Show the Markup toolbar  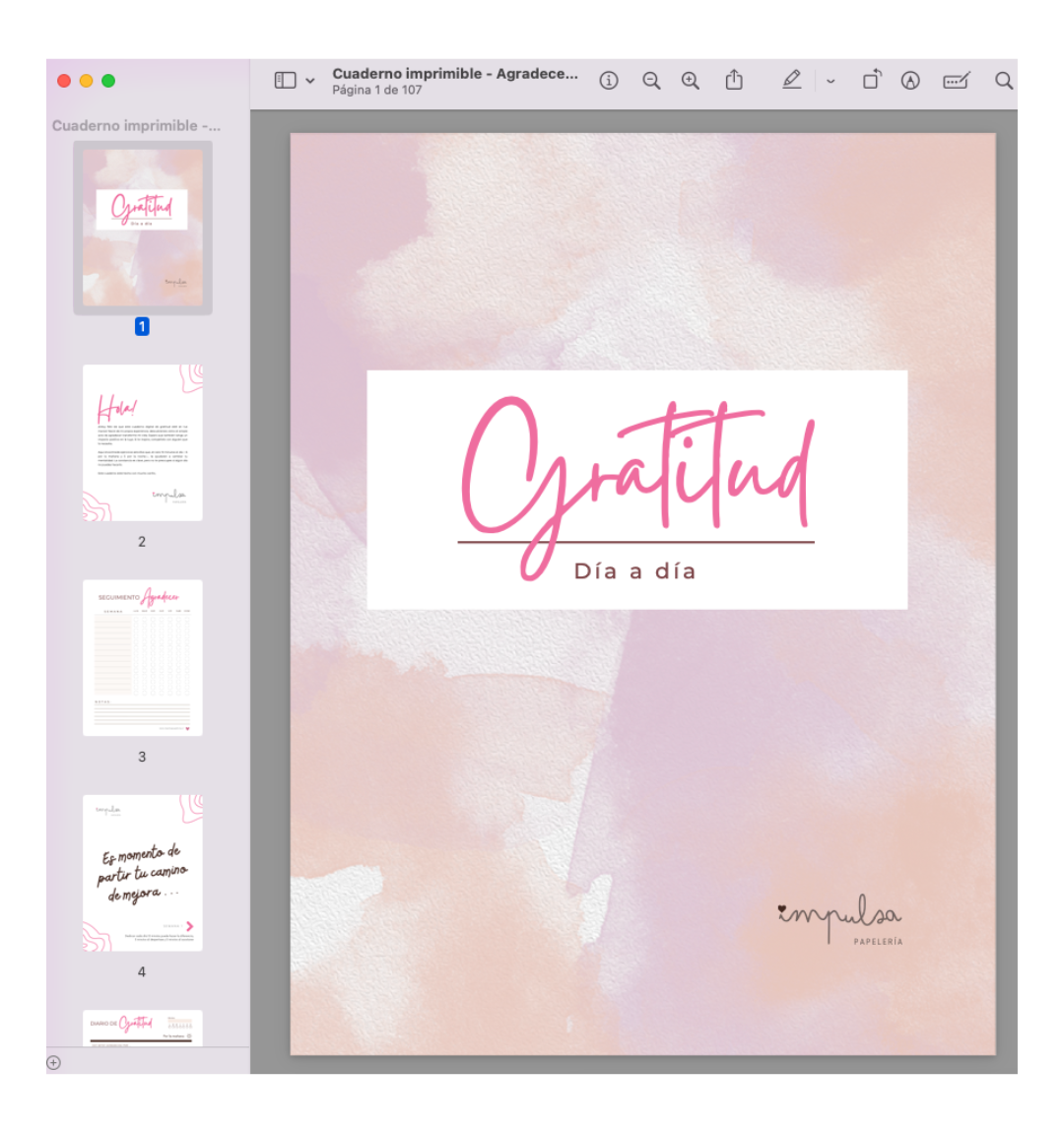pyautogui.click(x=910, y=81)
